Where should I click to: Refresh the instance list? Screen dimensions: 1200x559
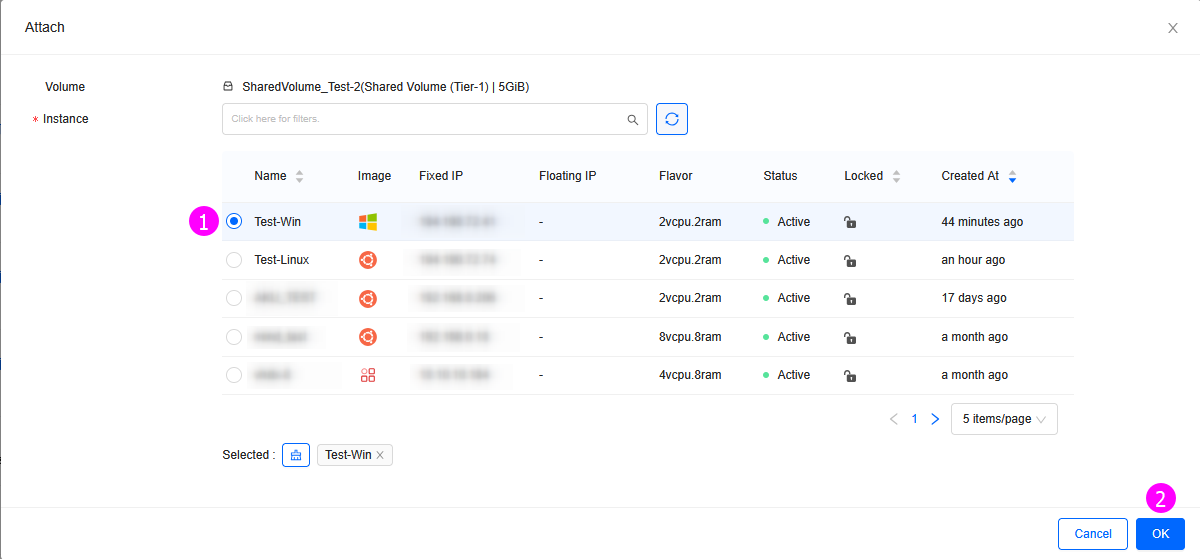click(672, 119)
